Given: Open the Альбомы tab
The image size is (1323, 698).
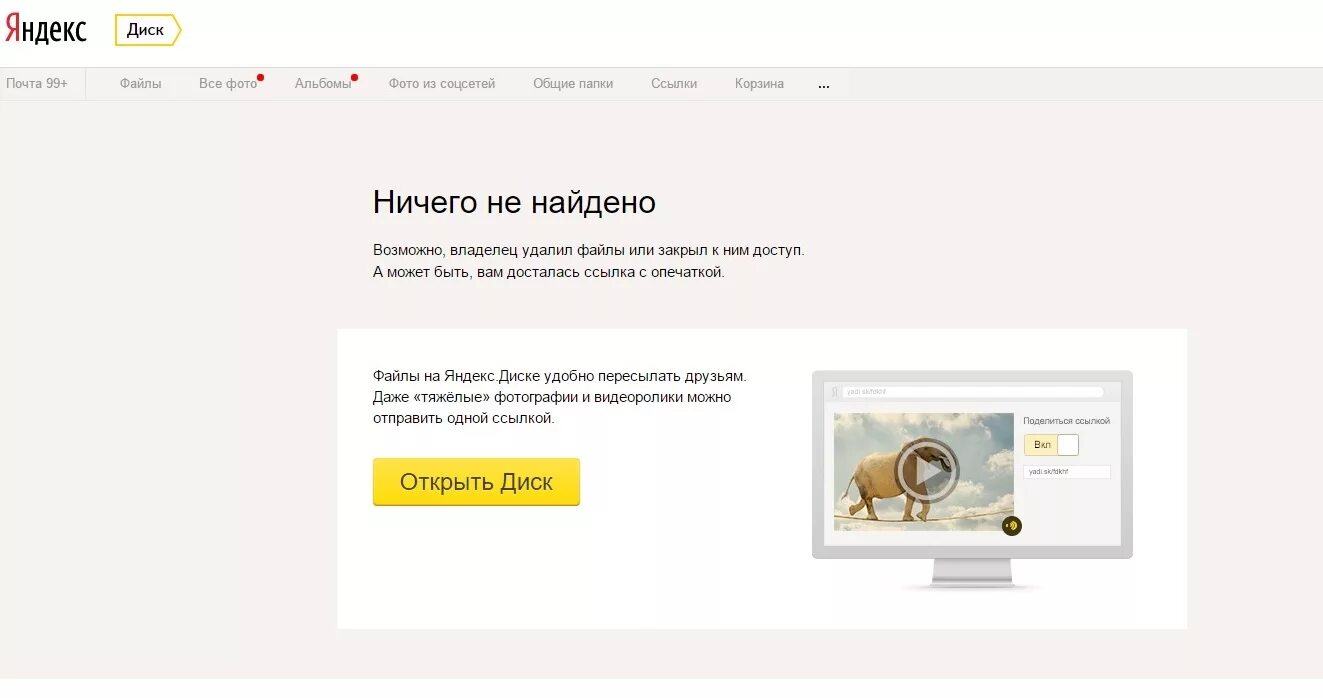Looking at the screenshot, I should coord(323,84).
